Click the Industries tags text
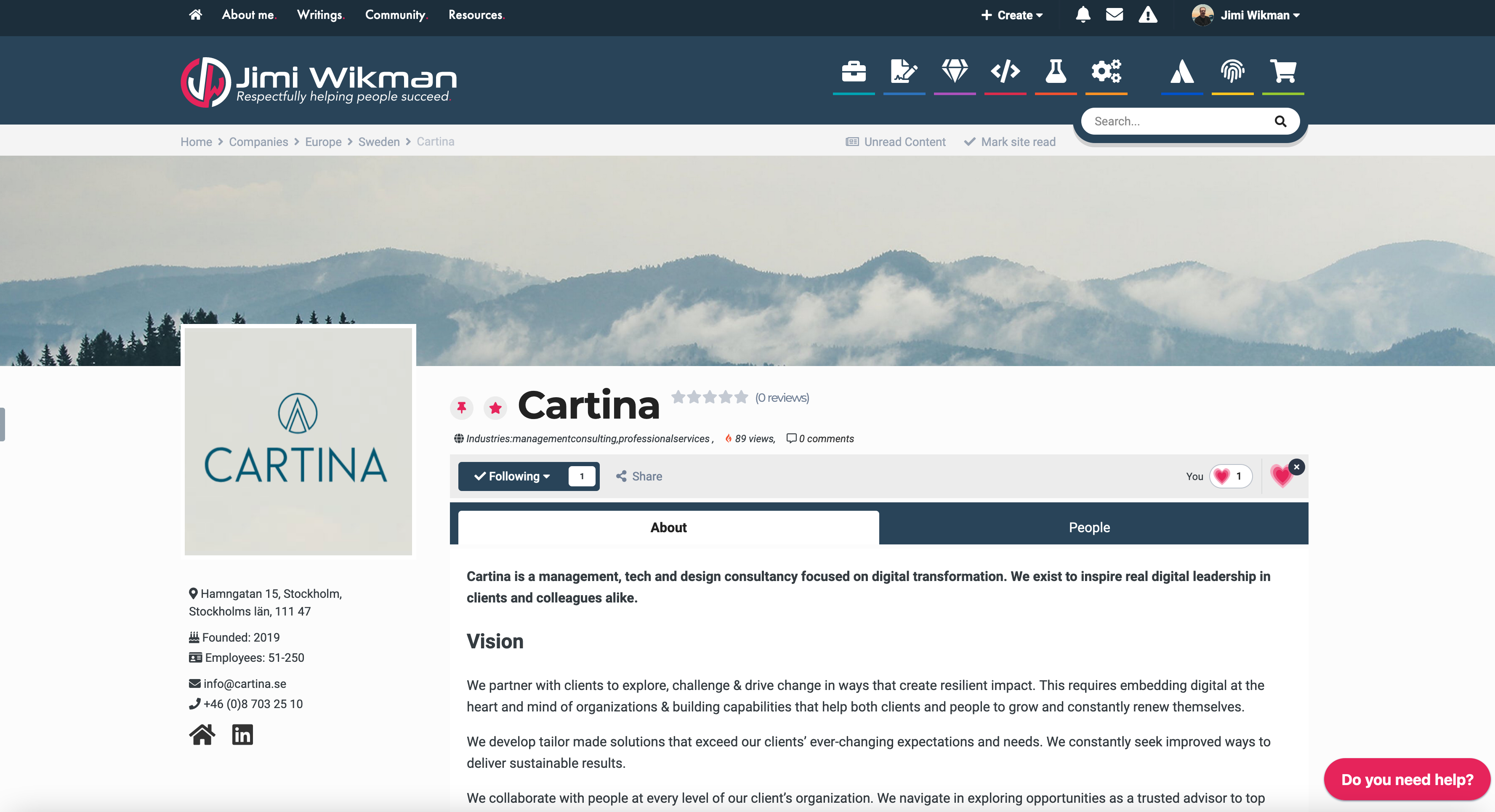 pos(588,438)
